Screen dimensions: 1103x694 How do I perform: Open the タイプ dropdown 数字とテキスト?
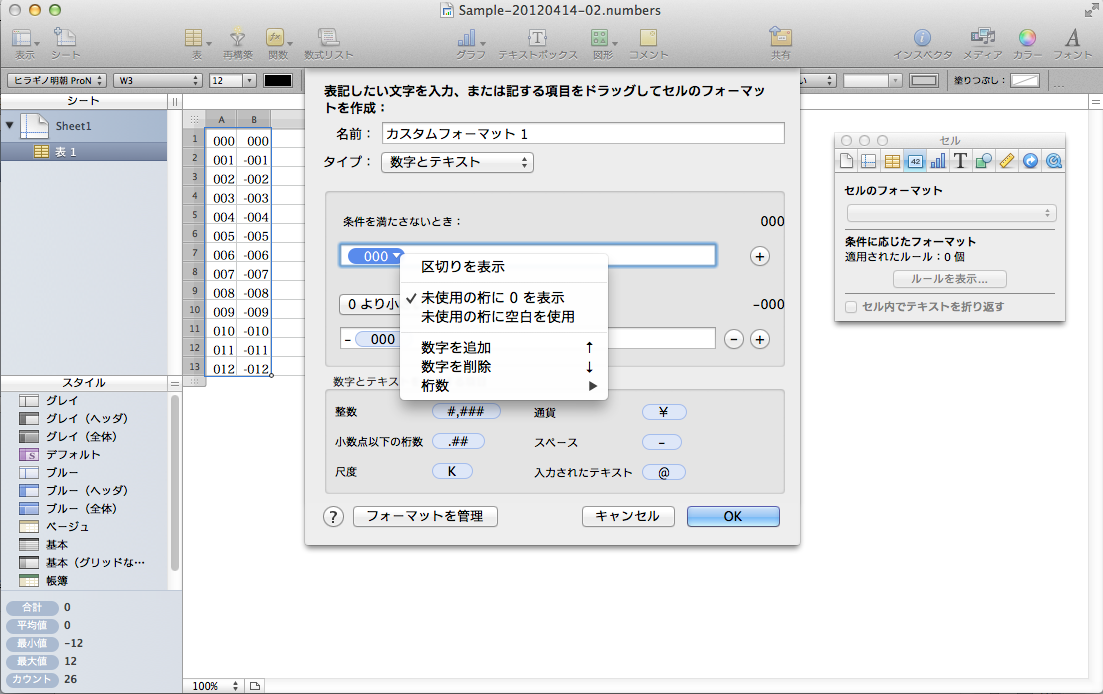click(x=457, y=162)
